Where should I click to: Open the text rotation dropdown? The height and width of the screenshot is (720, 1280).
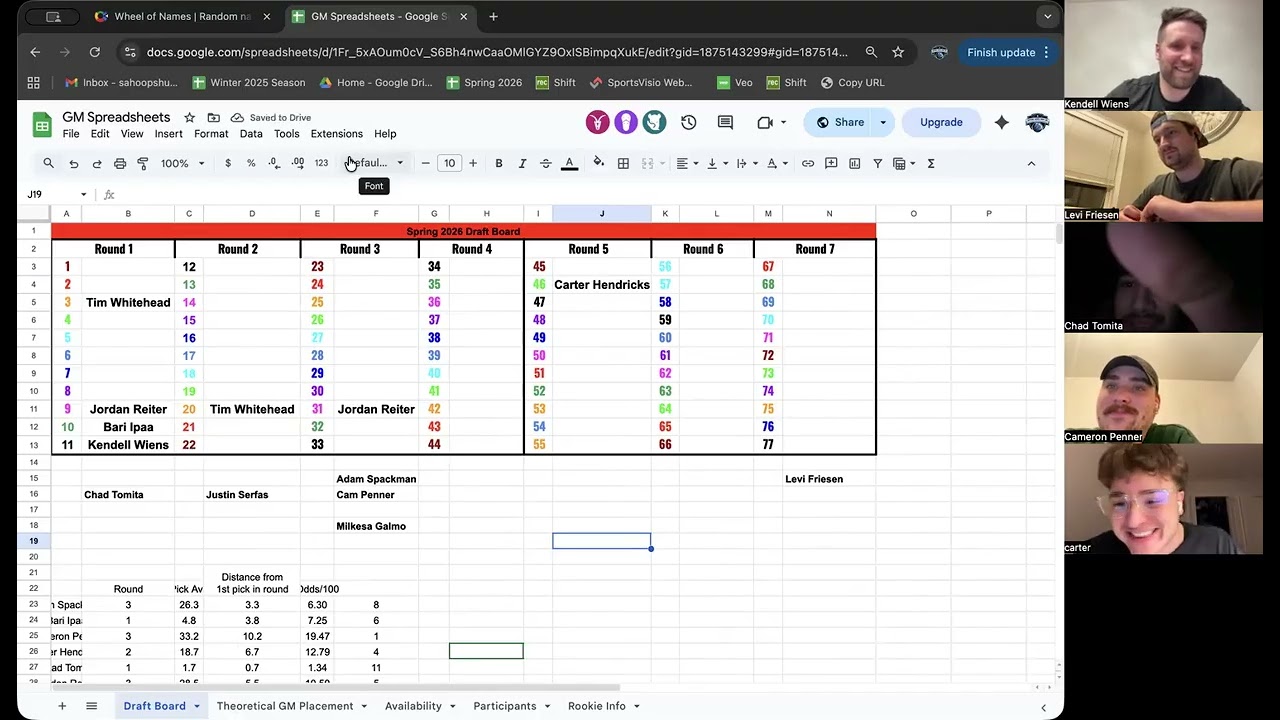776,163
